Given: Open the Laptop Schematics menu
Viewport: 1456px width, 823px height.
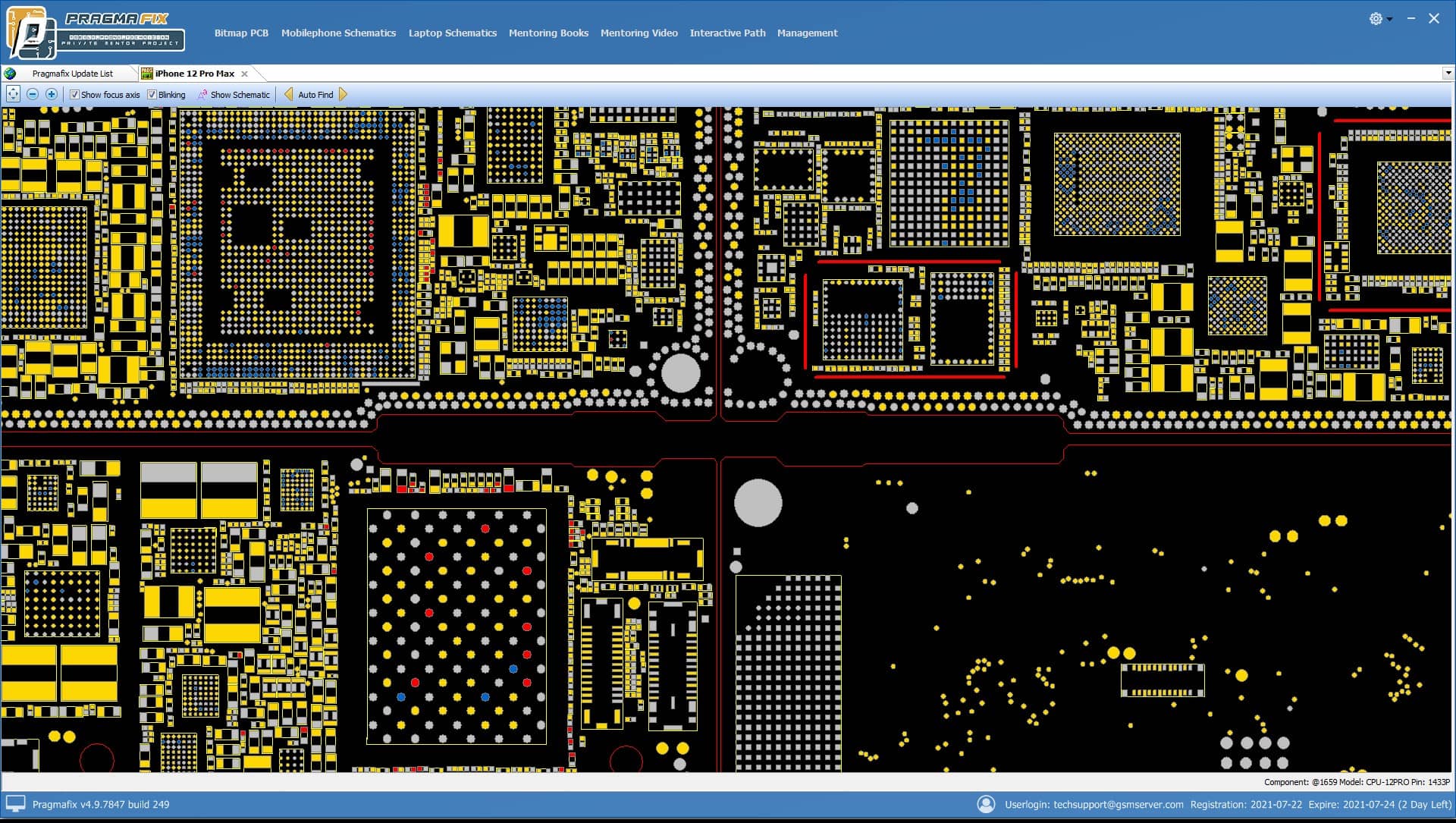Looking at the screenshot, I should click(x=452, y=33).
